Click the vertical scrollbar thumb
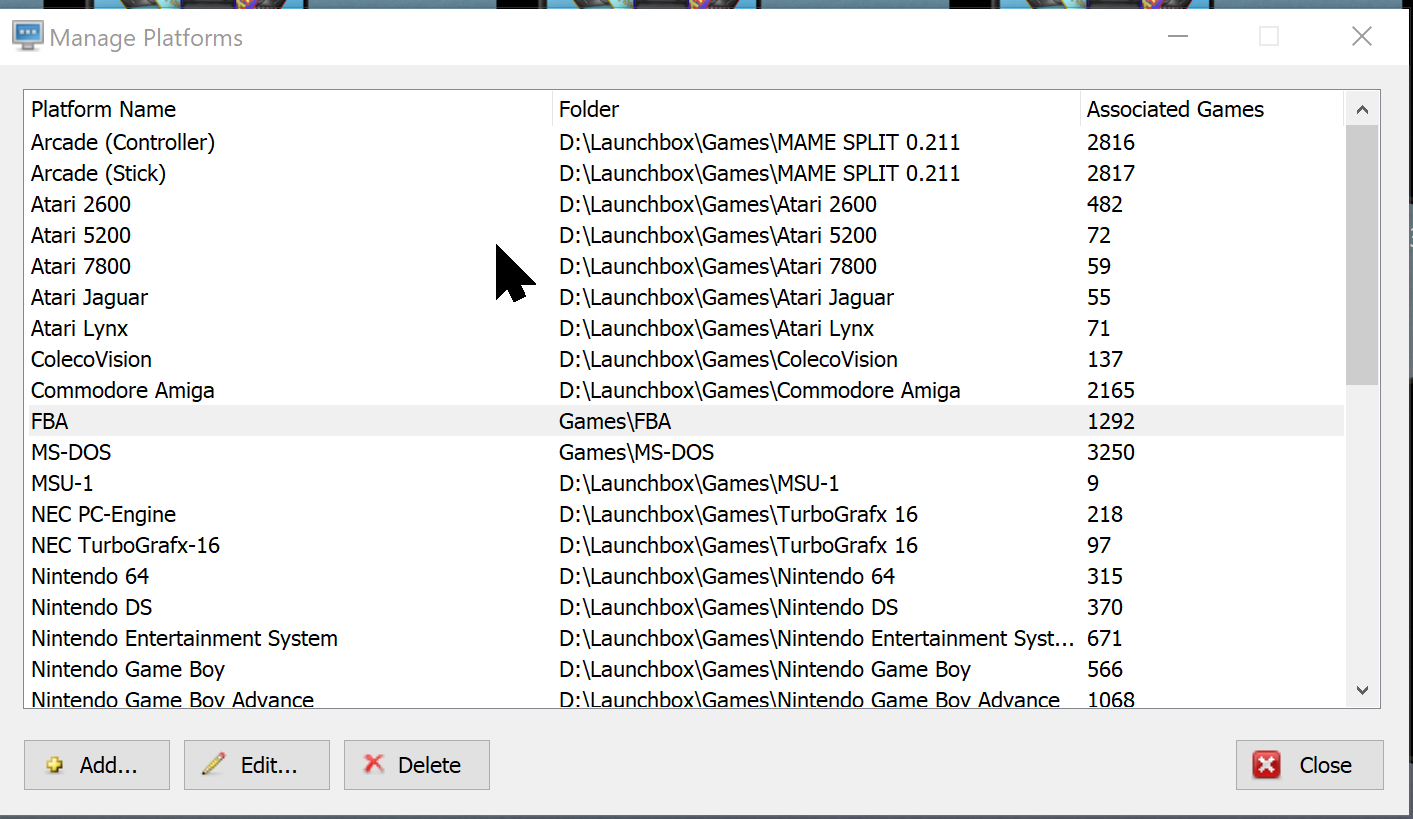1413x819 pixels. coord(1362,255)
